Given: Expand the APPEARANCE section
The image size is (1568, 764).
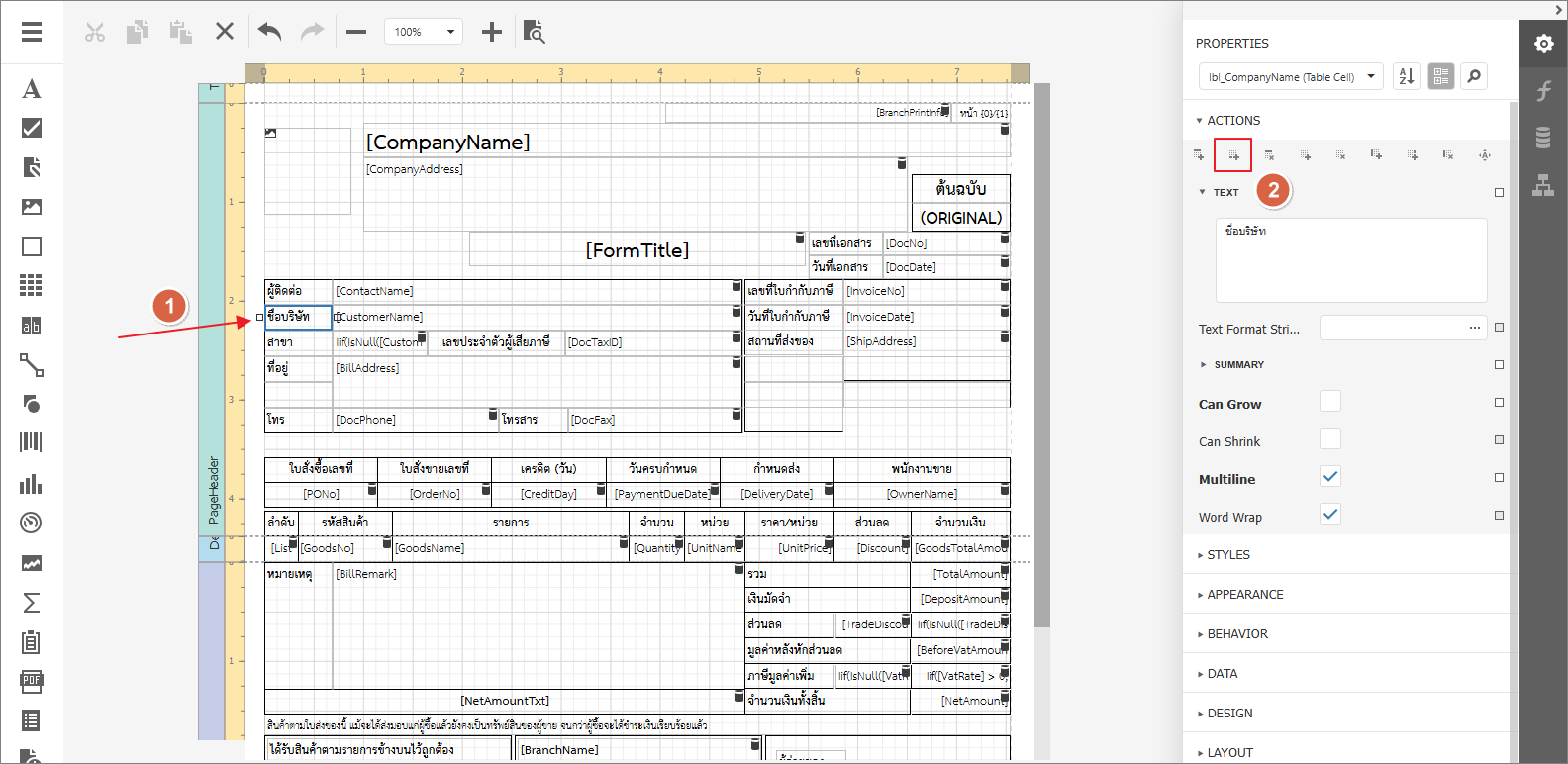Looking at the screenshot, I should coord(1240,595).
